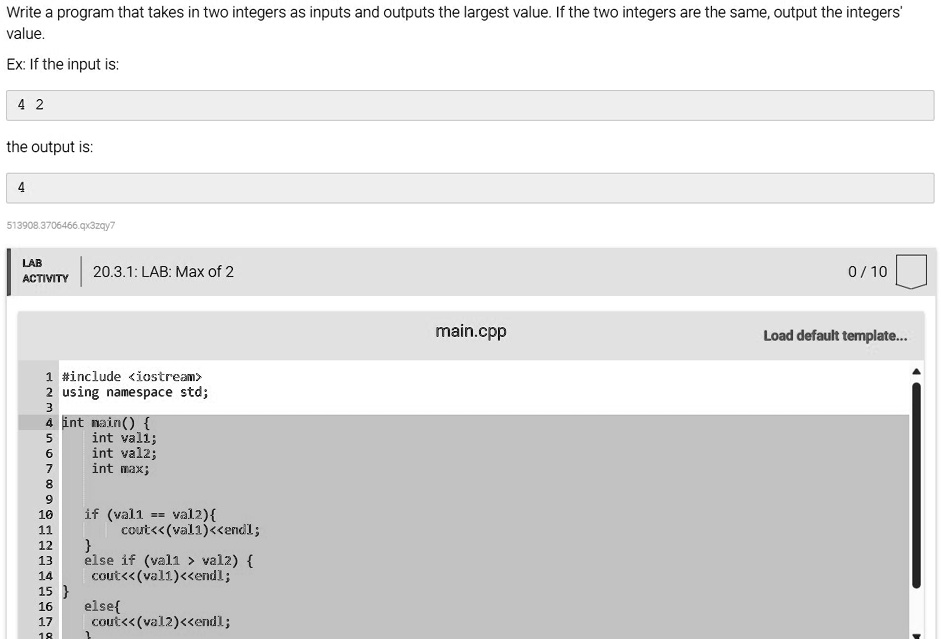Click the 20.3.1: LAB: Max of 2 title

163,272
